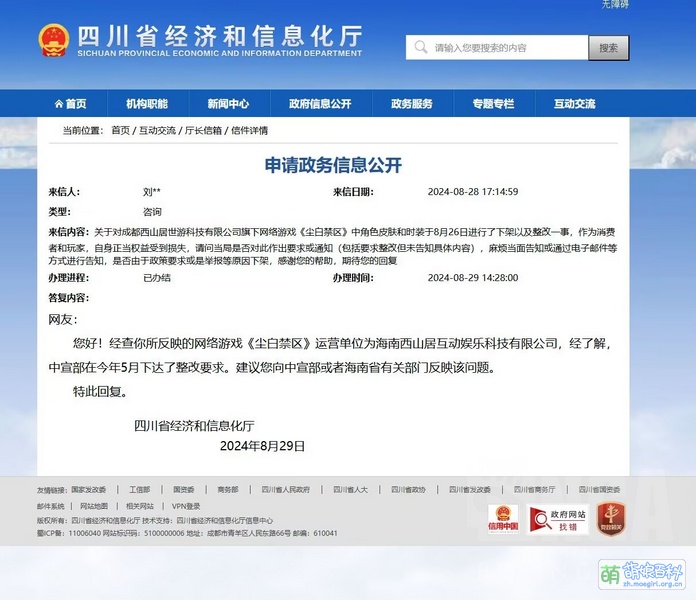Click the home icon beside 首页
The width and height of the screenshot is (696, 600).
[x=59, y=104]
